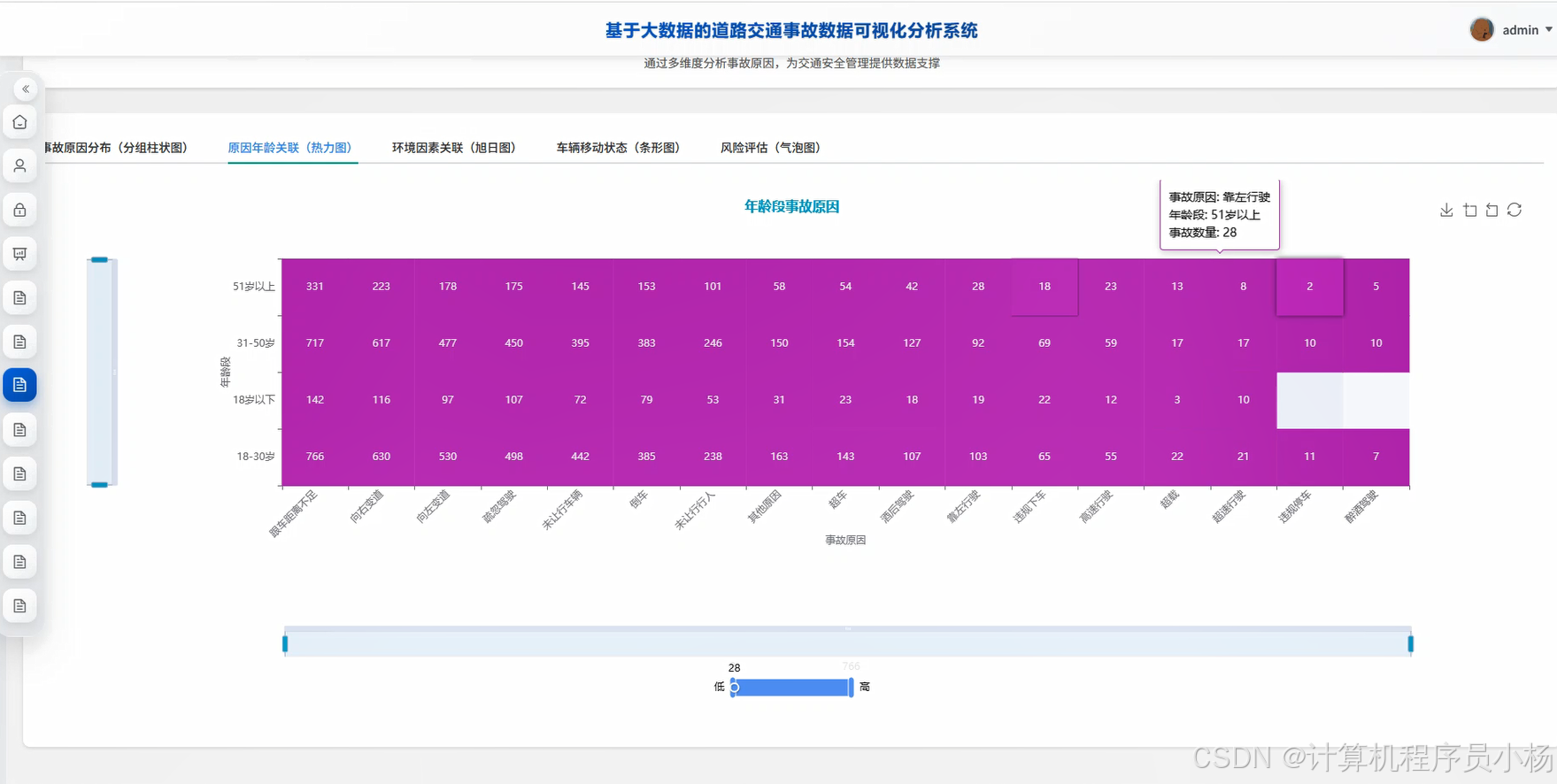1557x784 pixels.
Task: Click the 高速行驶 x-axis label
Action: pyautogui.click(x=1096, y=506)
